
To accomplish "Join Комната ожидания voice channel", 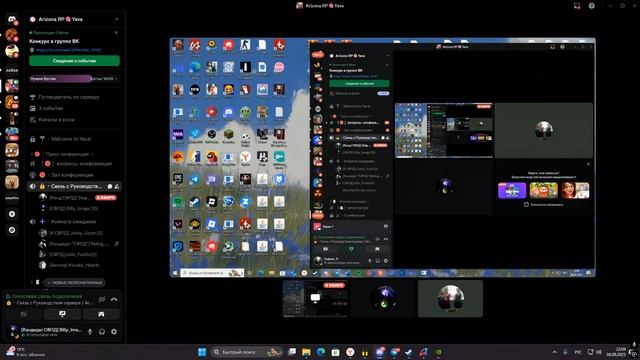I will click(73, 222).
